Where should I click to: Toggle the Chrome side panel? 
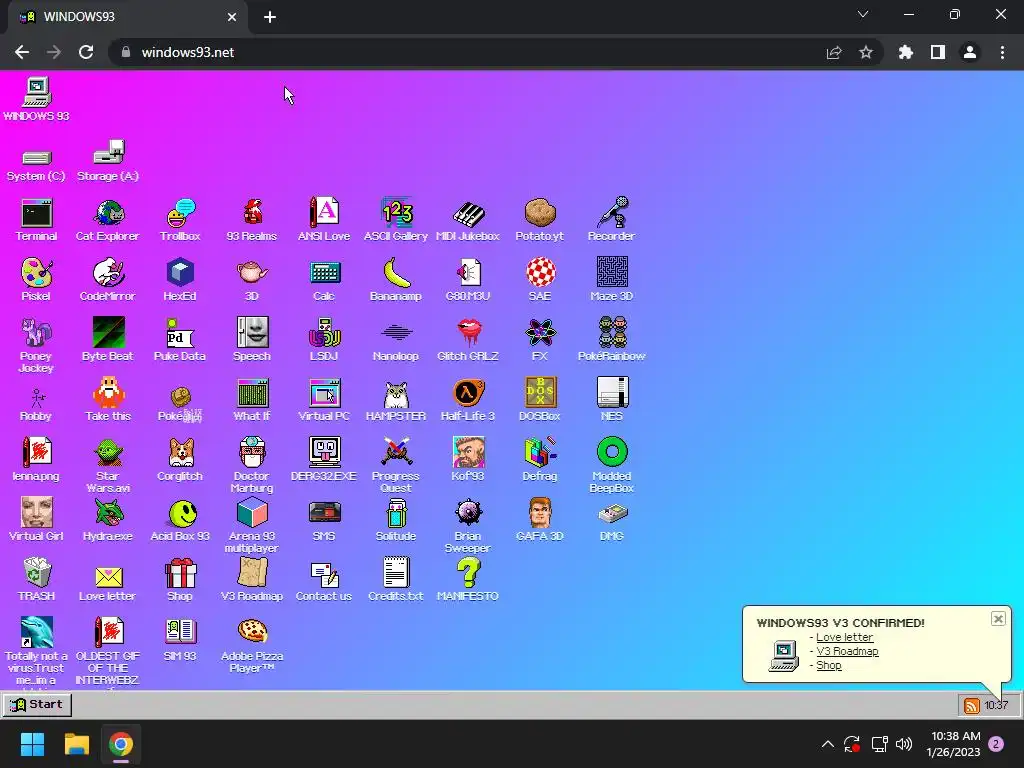938,52
